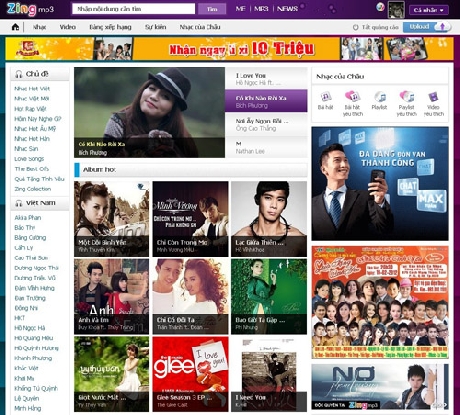Click the user avatar picture in header
This screenshot has height=415, width=460.
pos(396,10)
